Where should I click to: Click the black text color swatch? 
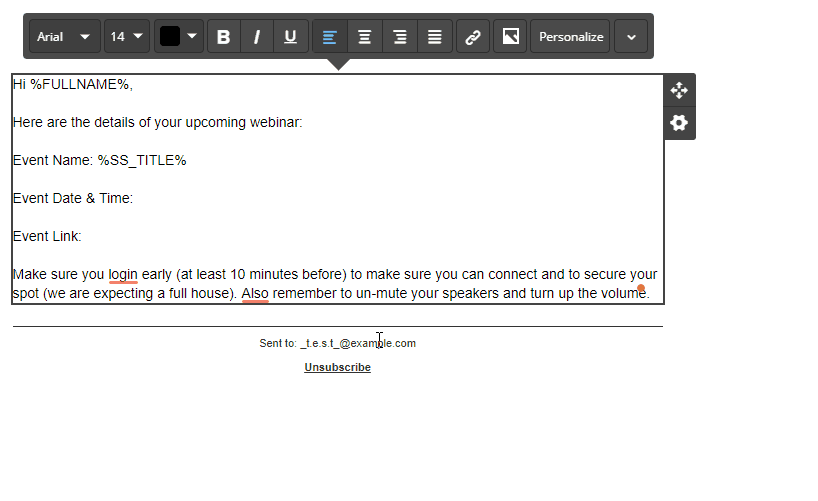170,37
